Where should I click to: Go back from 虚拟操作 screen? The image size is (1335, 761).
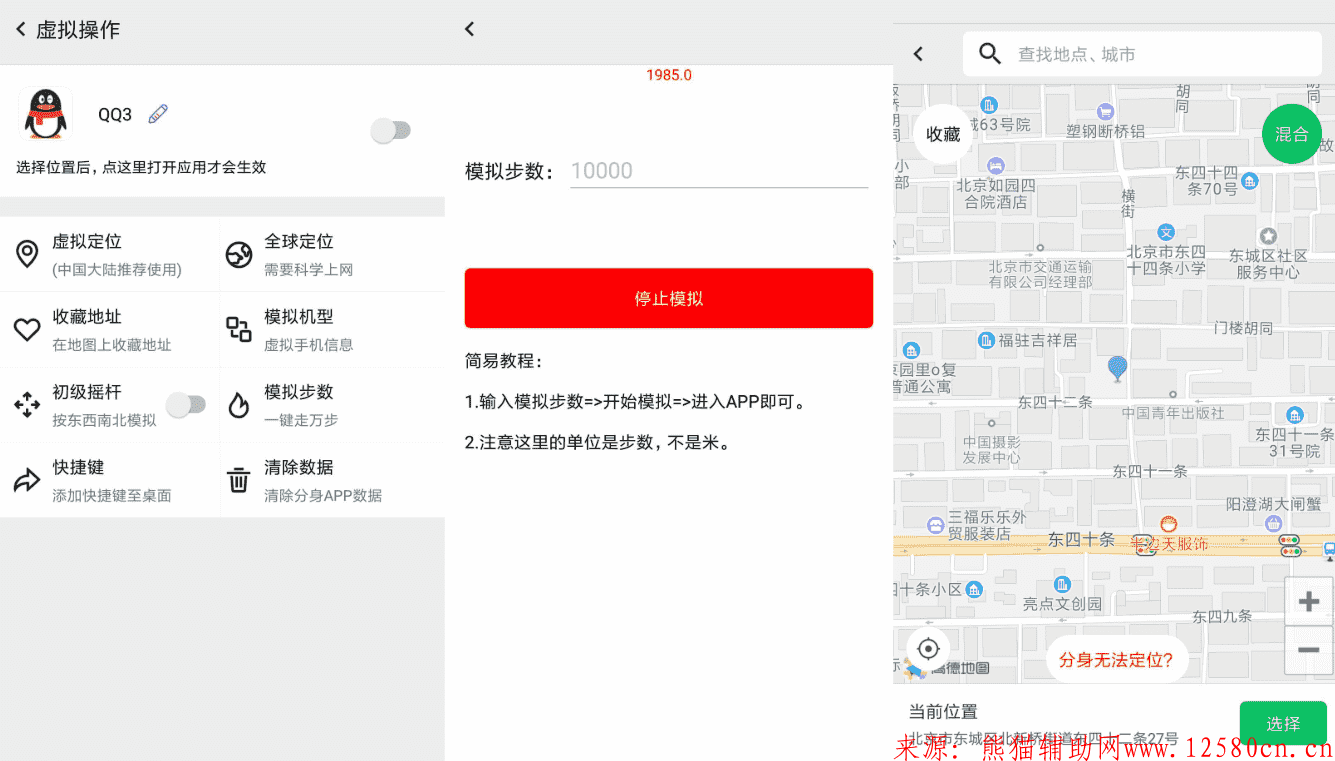21,30
